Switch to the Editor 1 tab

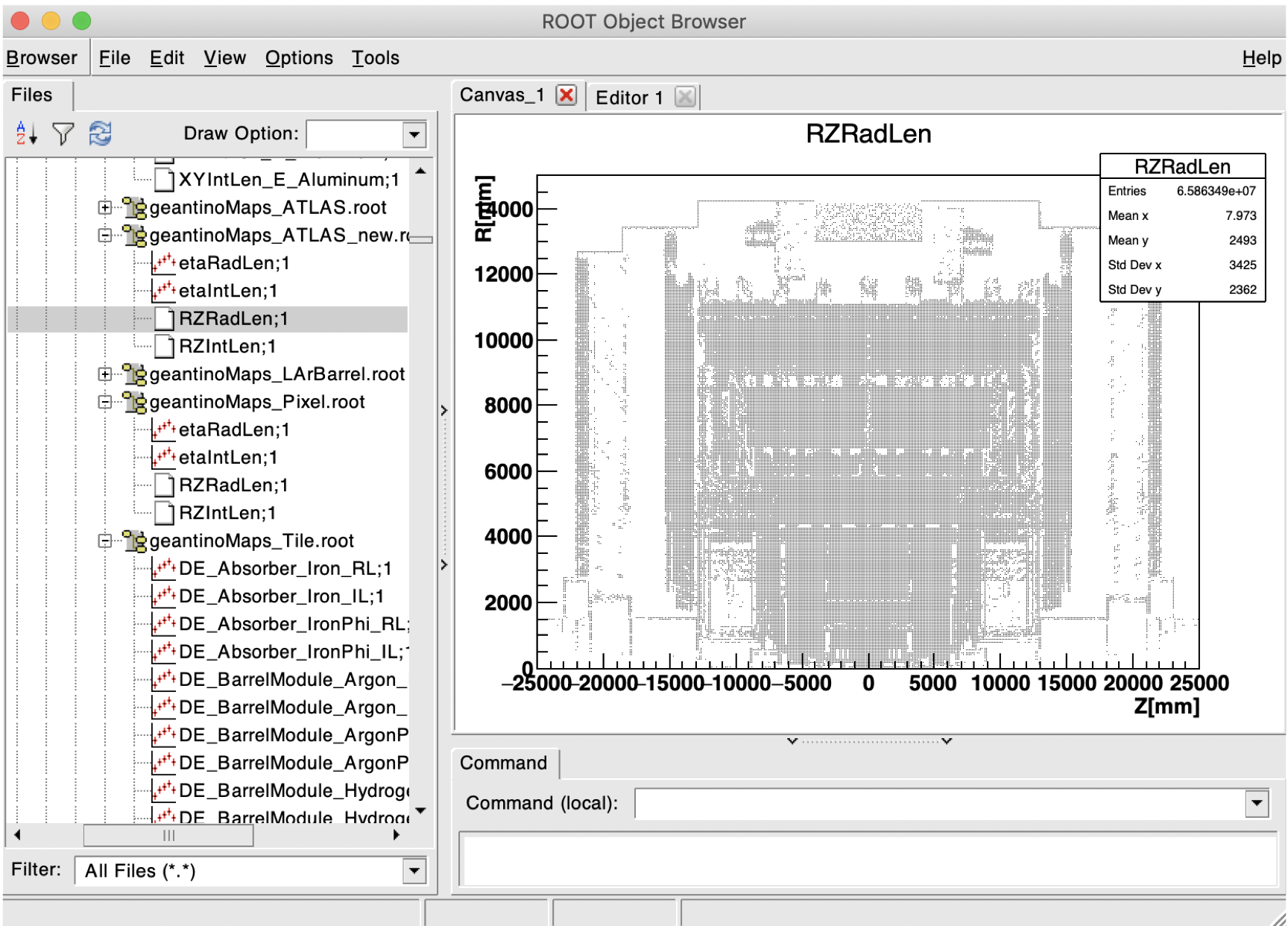(x=629, y=98)
